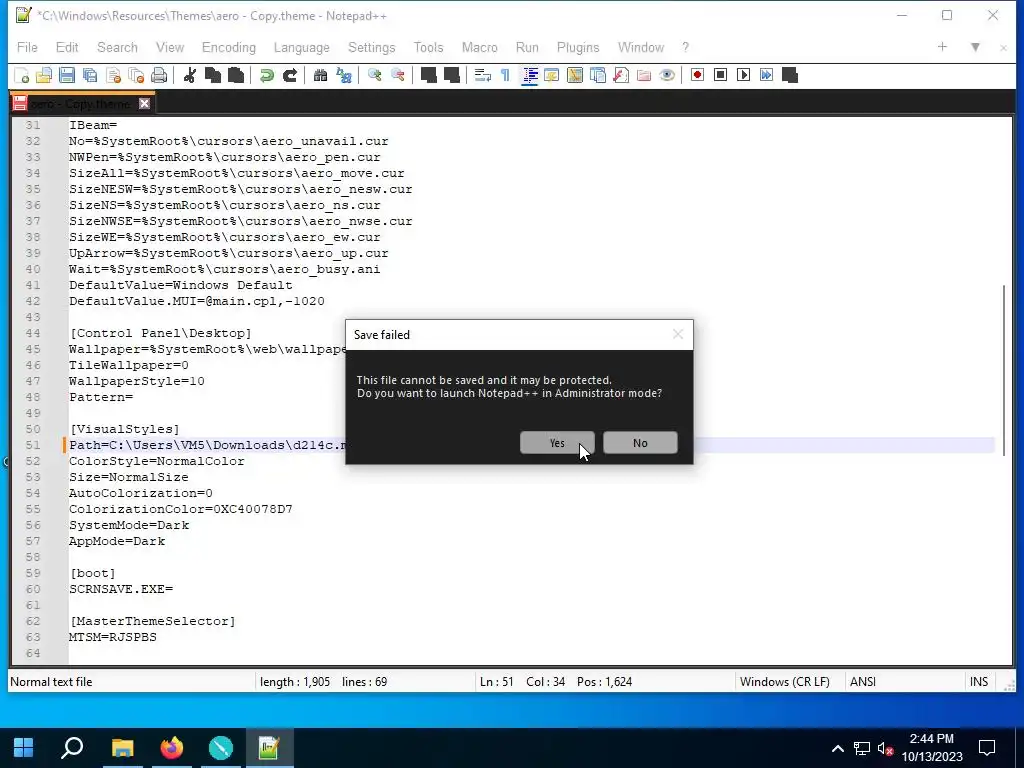Open the File menu

tap(27, 48)
